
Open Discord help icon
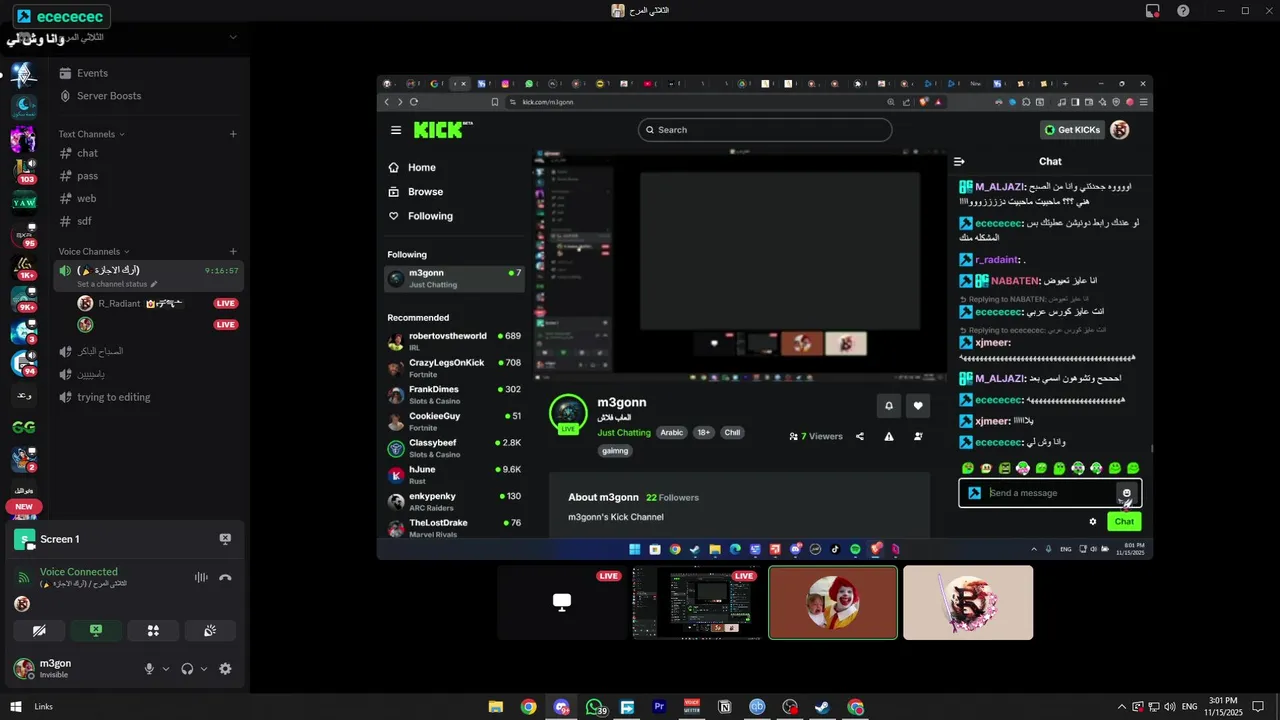tap(1183, 11)
